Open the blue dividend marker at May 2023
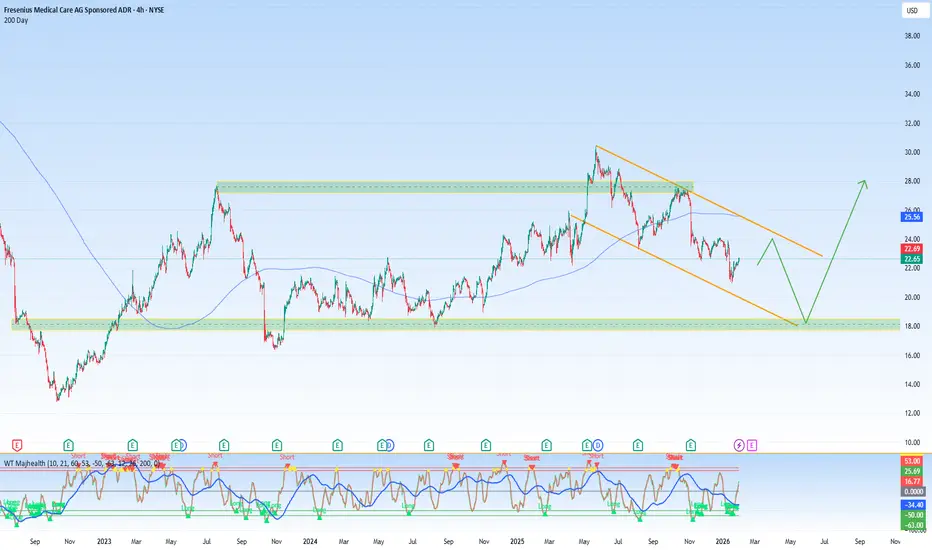The image size is (932, 550). (x=182, y=445)
